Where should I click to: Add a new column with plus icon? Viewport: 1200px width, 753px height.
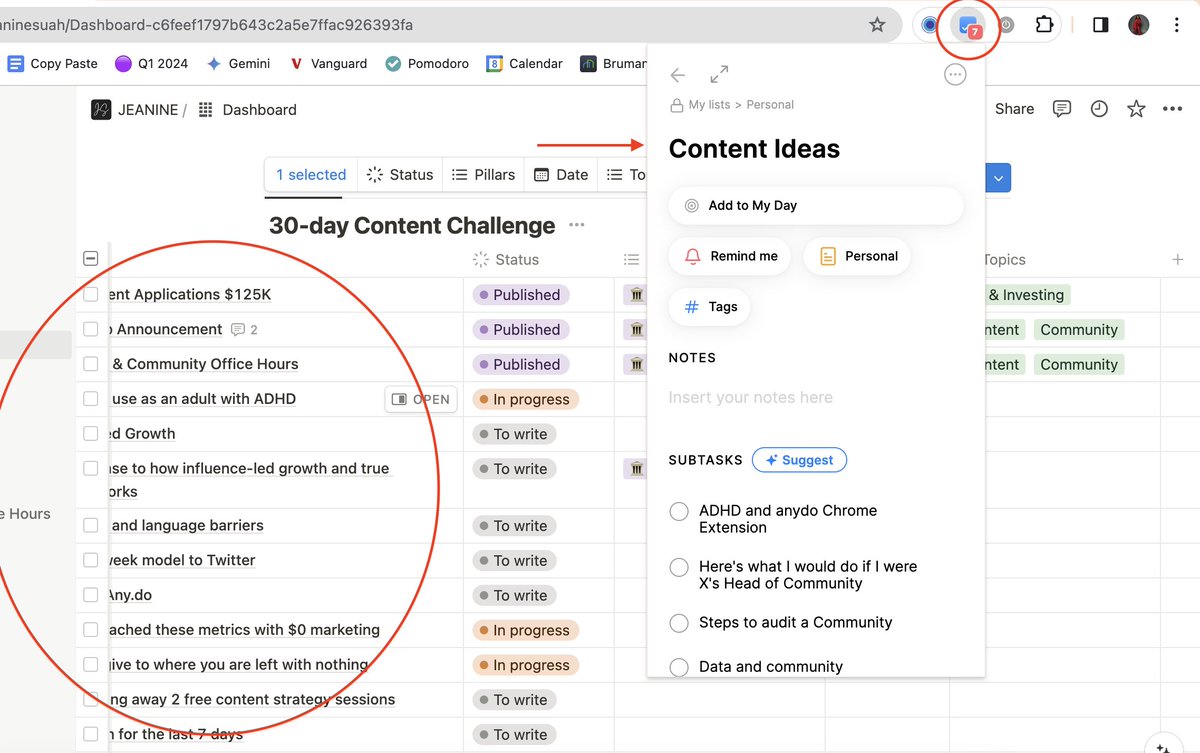(x=1178, y=260)
